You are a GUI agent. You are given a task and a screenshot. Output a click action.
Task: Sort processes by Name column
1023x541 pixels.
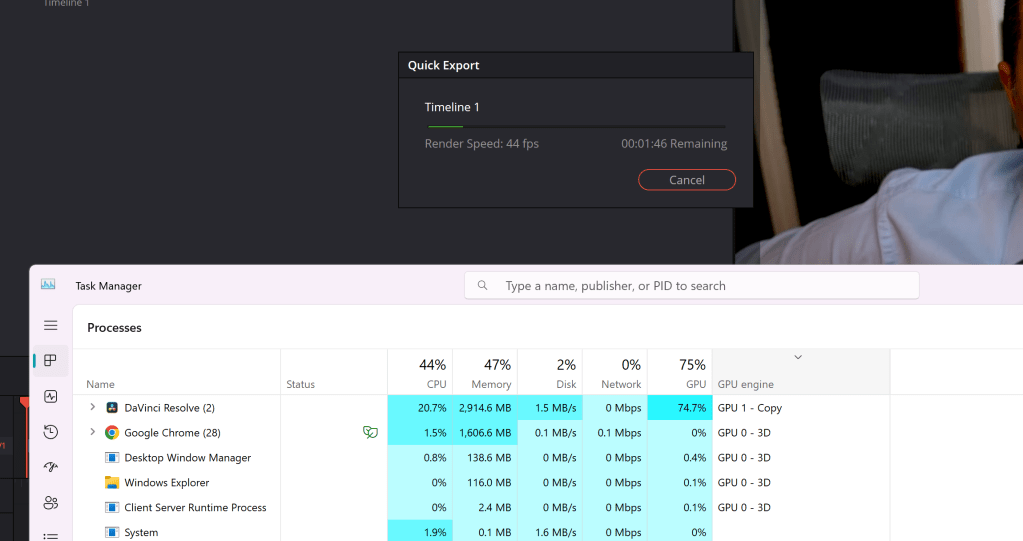point(100,384)
